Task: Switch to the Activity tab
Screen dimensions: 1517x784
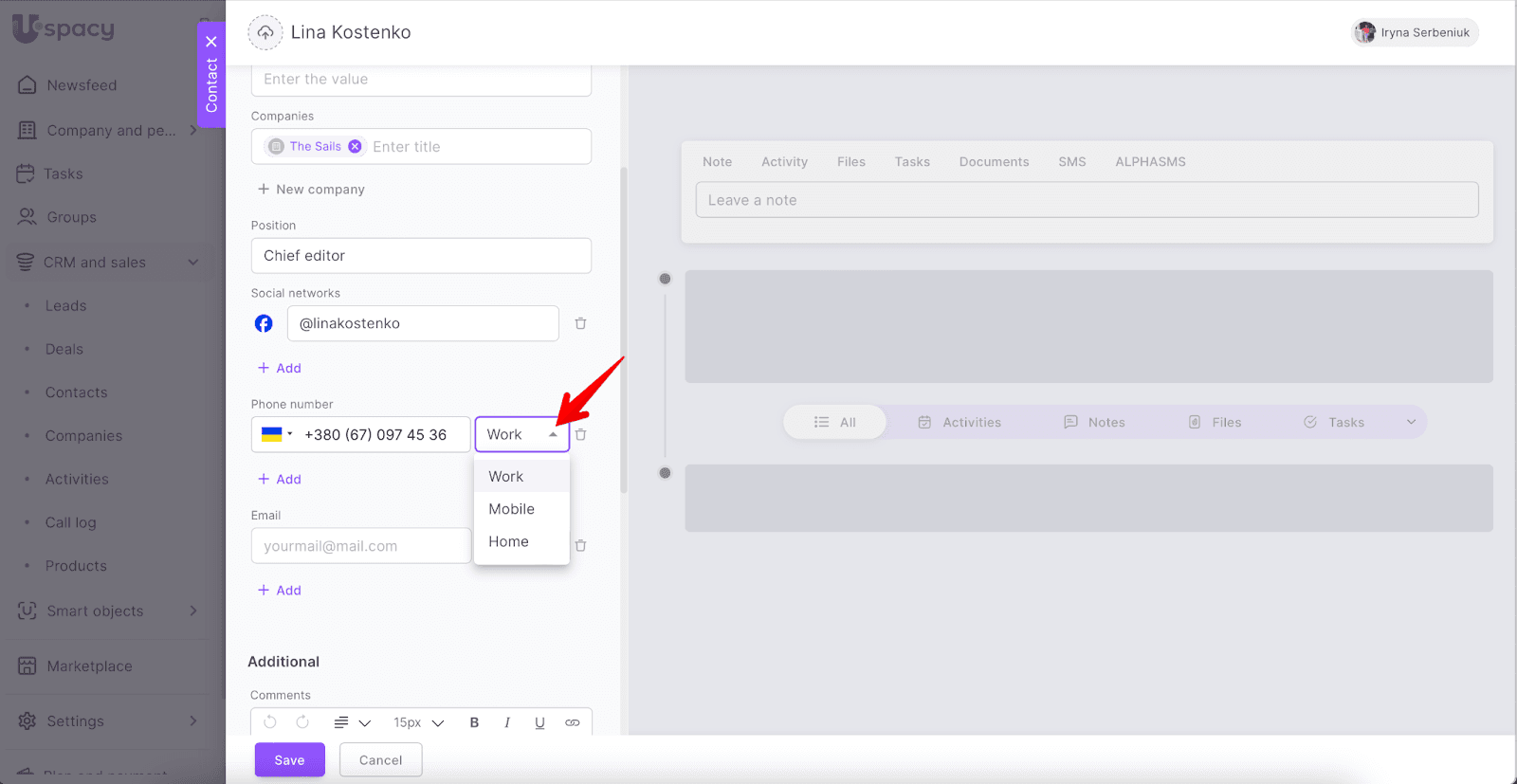Action: [784, 162]
